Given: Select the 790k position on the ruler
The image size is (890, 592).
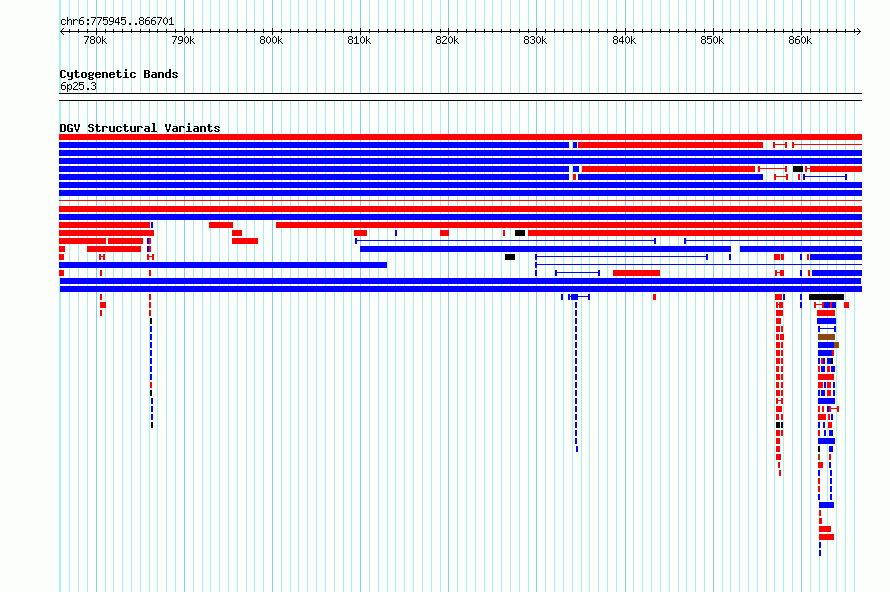Looking at the screenshot, I should [183, 41].
